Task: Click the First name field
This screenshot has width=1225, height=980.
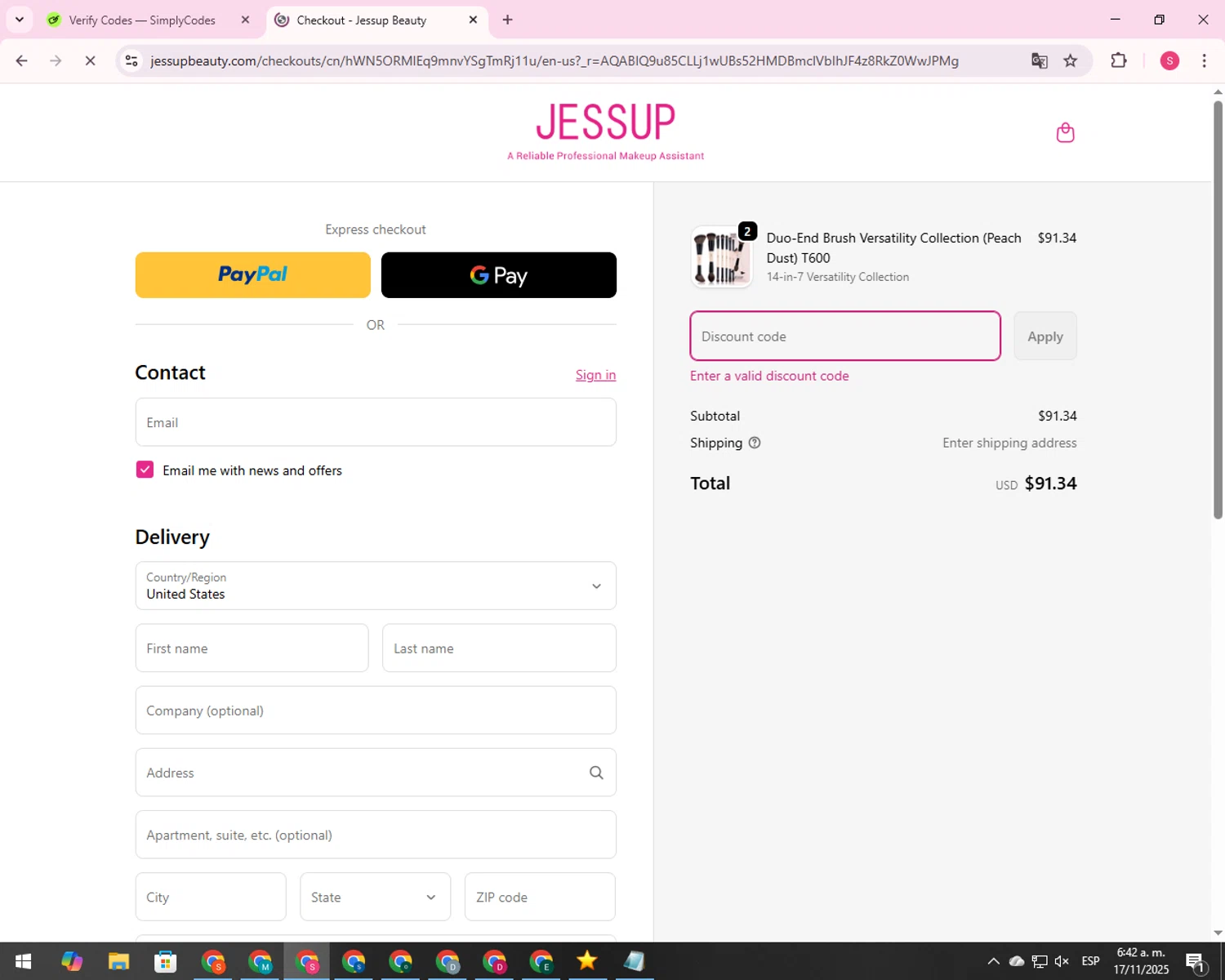Action: point(252,648)
